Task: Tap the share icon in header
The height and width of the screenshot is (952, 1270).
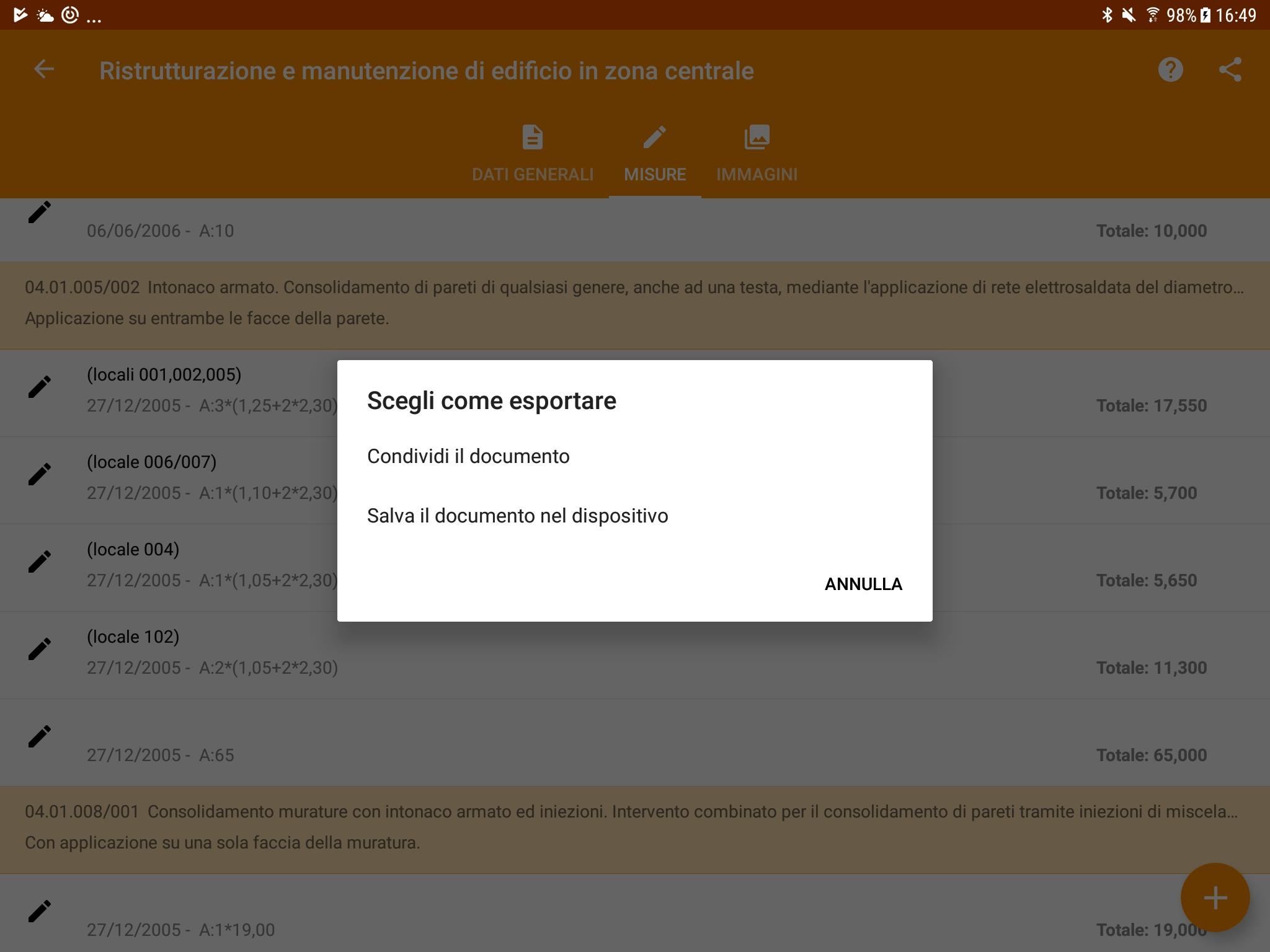Action: tap(1230, 69)
